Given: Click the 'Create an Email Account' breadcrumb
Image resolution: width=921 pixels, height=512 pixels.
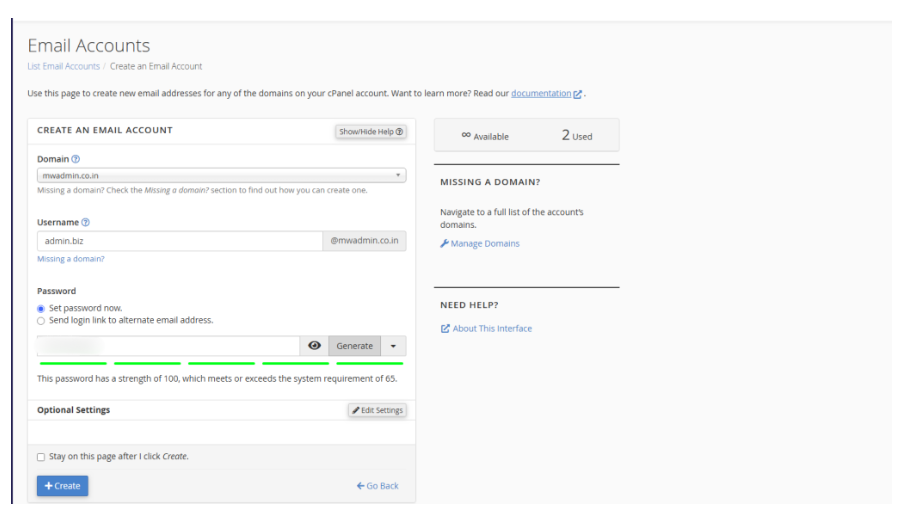Looking at the screenshot, I should coord(156,66).
